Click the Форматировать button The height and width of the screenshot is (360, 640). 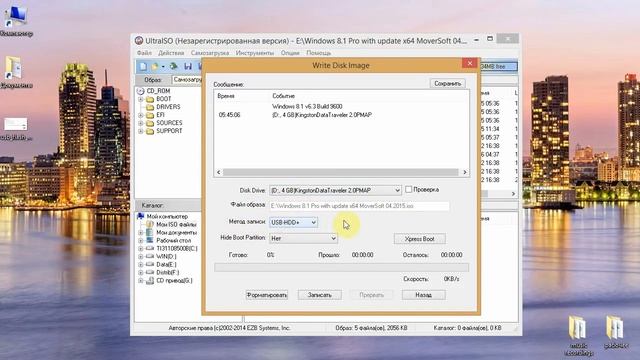pos(267,295)
